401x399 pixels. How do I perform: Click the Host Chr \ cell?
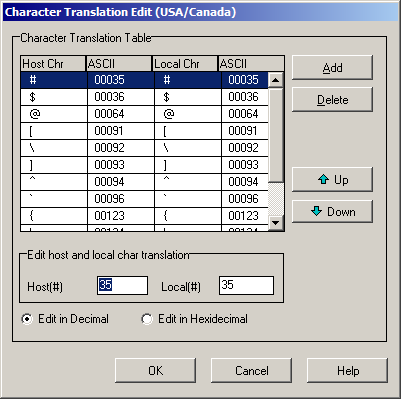[x=54, y=148]
